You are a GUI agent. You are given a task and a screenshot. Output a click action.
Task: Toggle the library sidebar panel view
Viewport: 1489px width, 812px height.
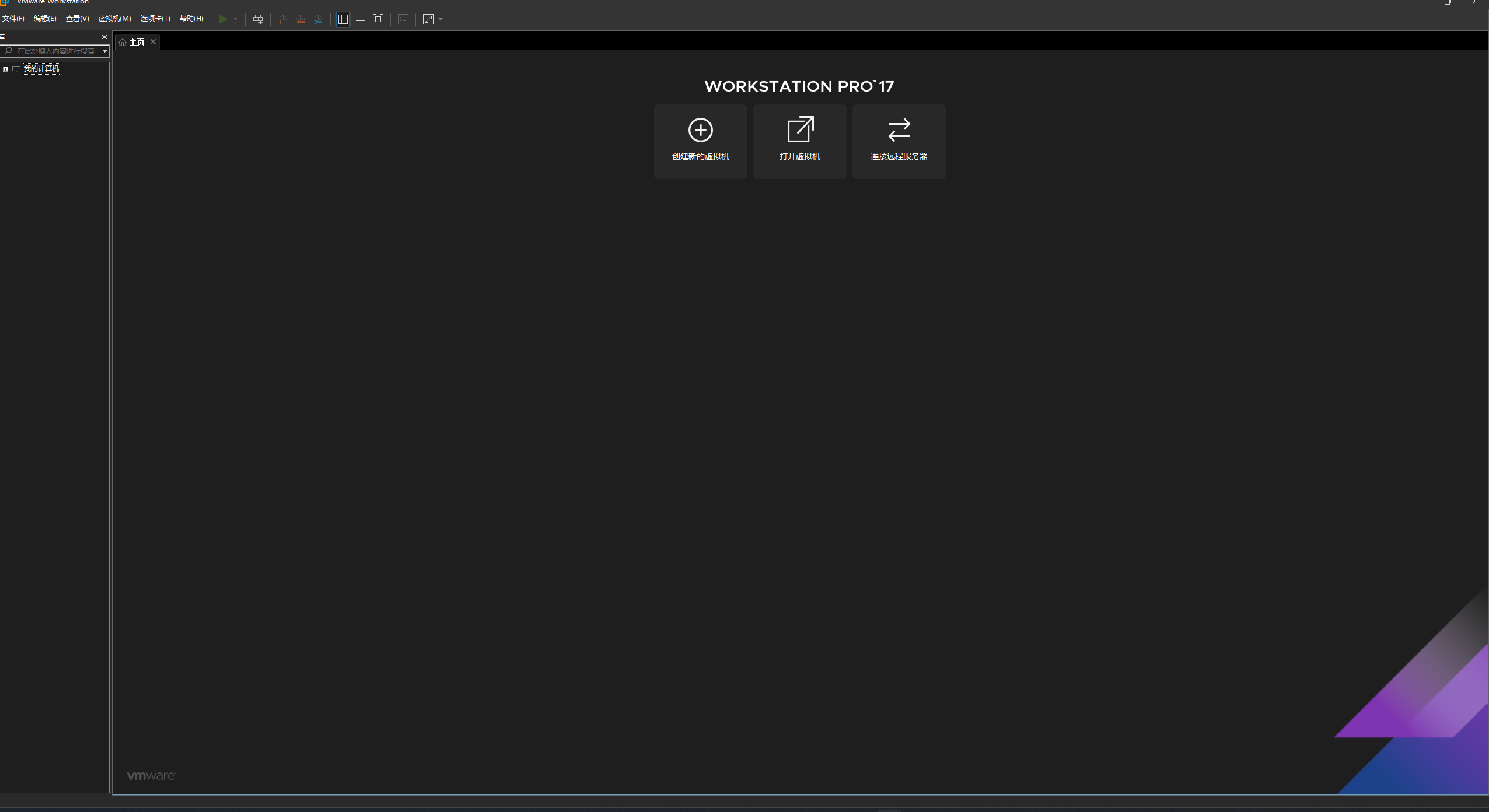click(343, 19)
